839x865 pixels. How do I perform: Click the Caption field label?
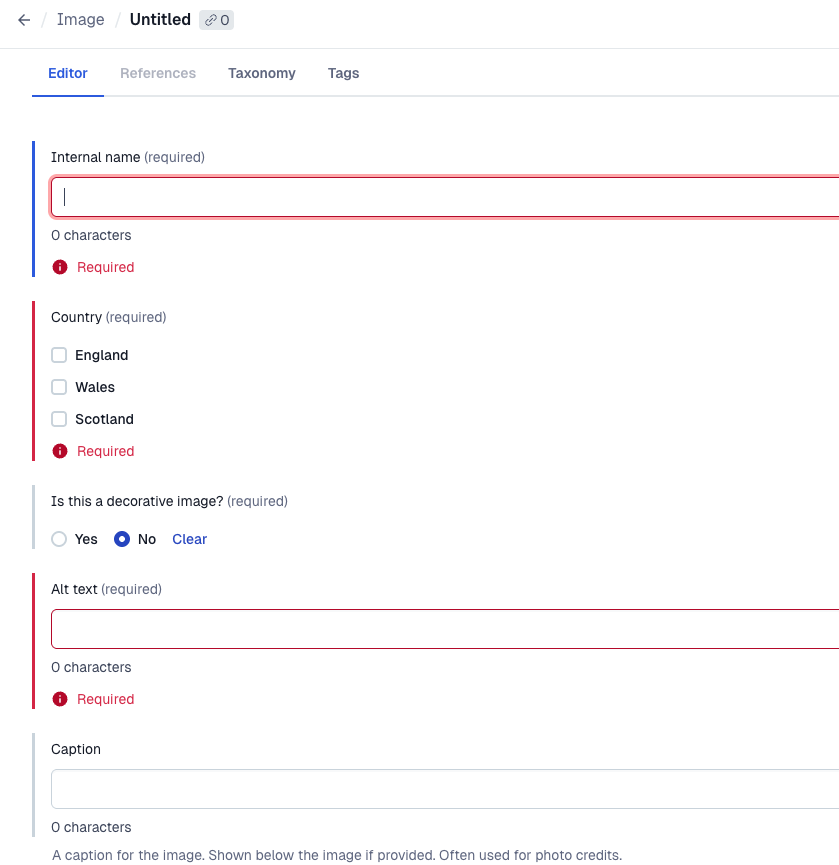[x=76, y=749]
